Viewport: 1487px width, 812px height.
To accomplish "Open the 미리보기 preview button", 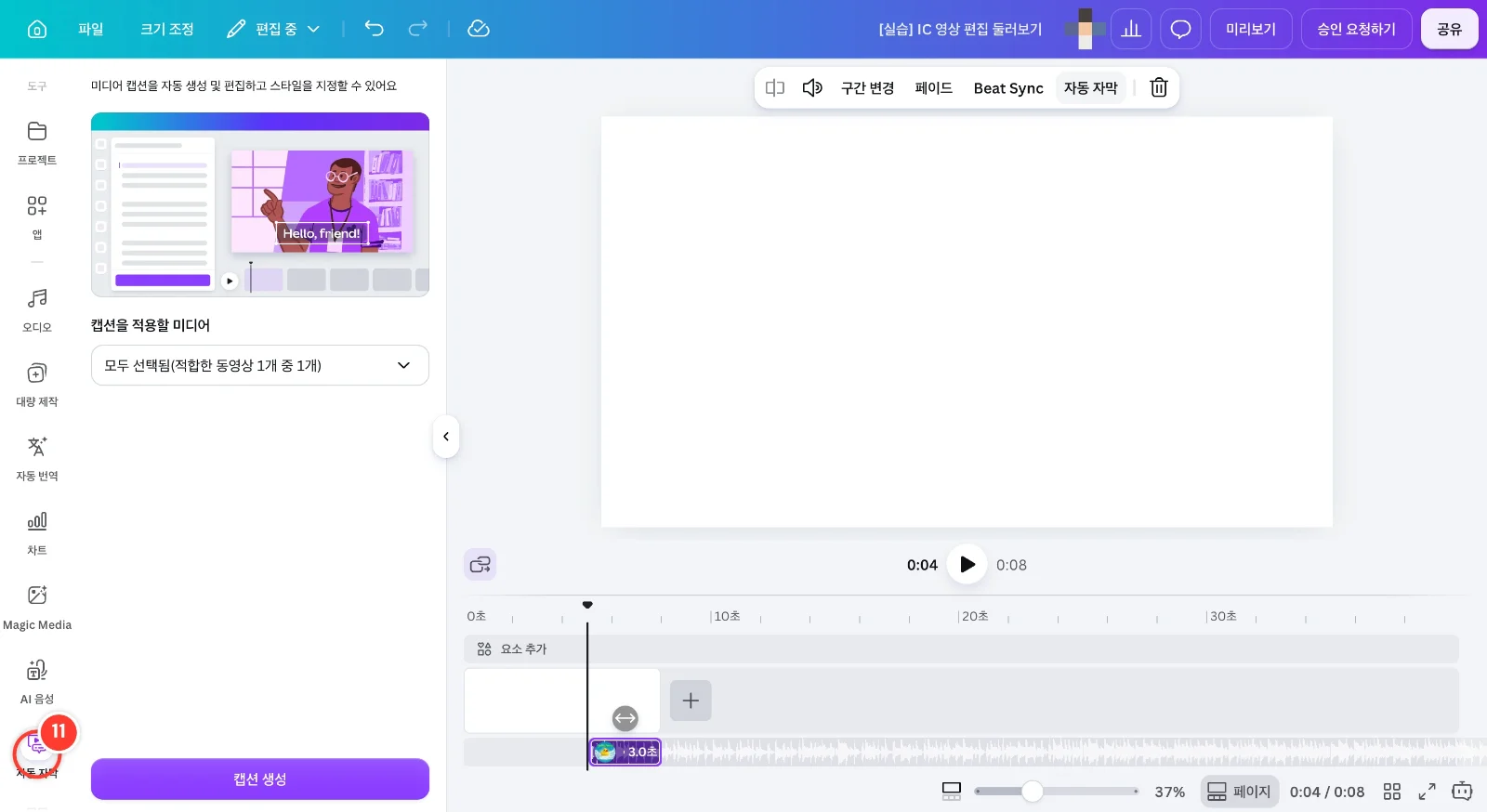I will 1251,29.
